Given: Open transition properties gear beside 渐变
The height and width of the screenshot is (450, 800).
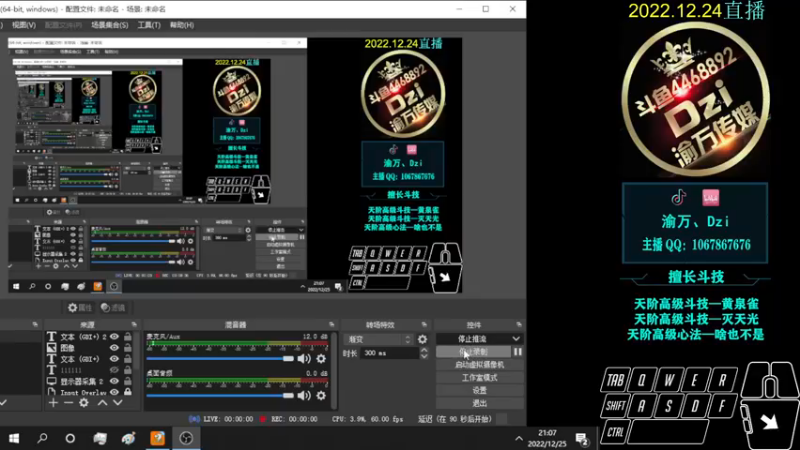Looking at the screenshot, I should [422, 339].
